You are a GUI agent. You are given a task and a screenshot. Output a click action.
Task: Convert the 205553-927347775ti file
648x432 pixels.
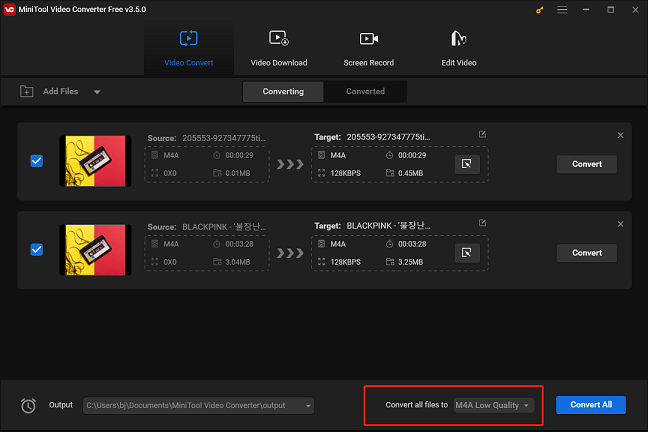click(x=587, y=164)
